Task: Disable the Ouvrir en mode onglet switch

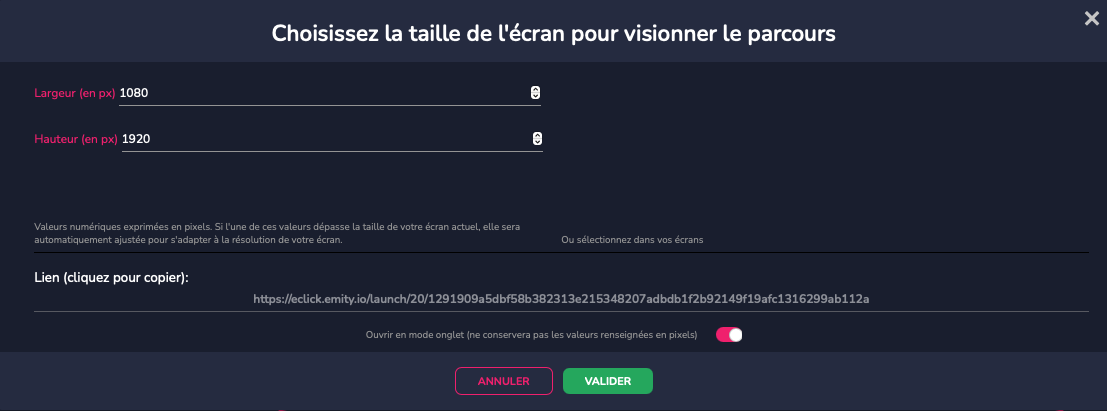Action: pyautogui.click(x=729, y=335)
